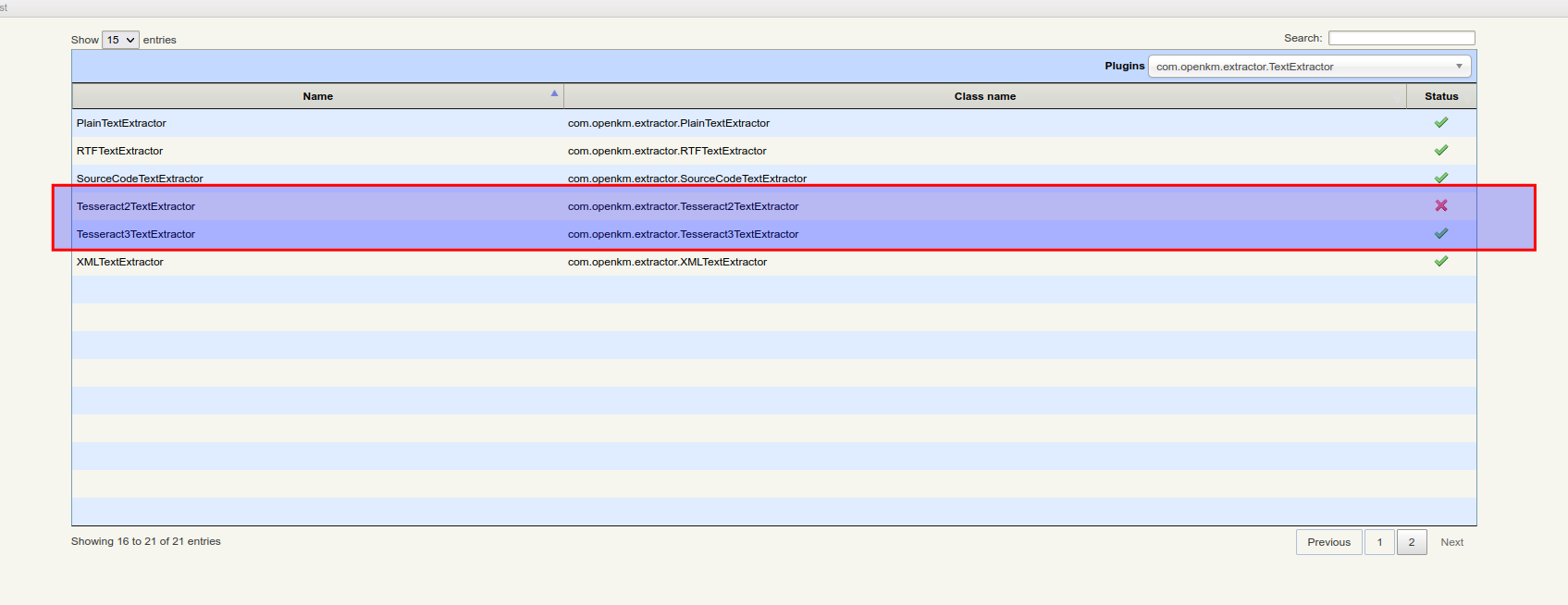Open the Show entries count dropdown
Viewport: 1568px width, 605px height.
(x=120, y=40)
